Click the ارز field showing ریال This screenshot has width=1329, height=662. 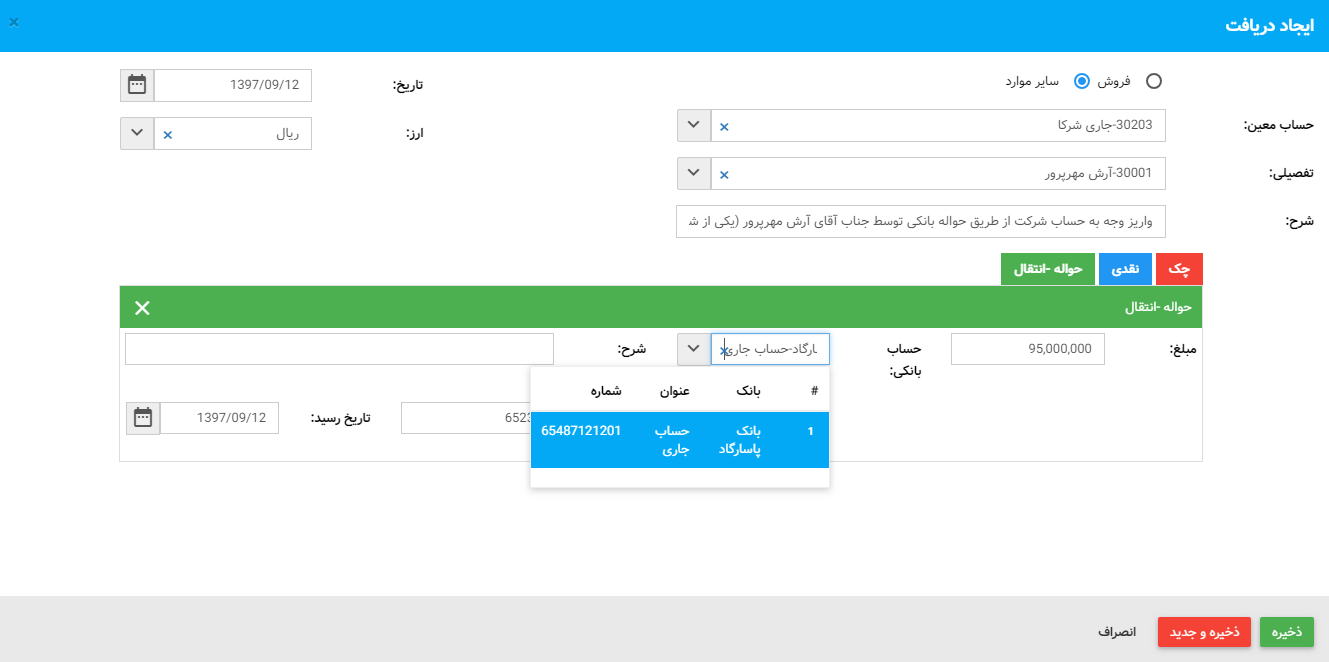pos(233,134)
